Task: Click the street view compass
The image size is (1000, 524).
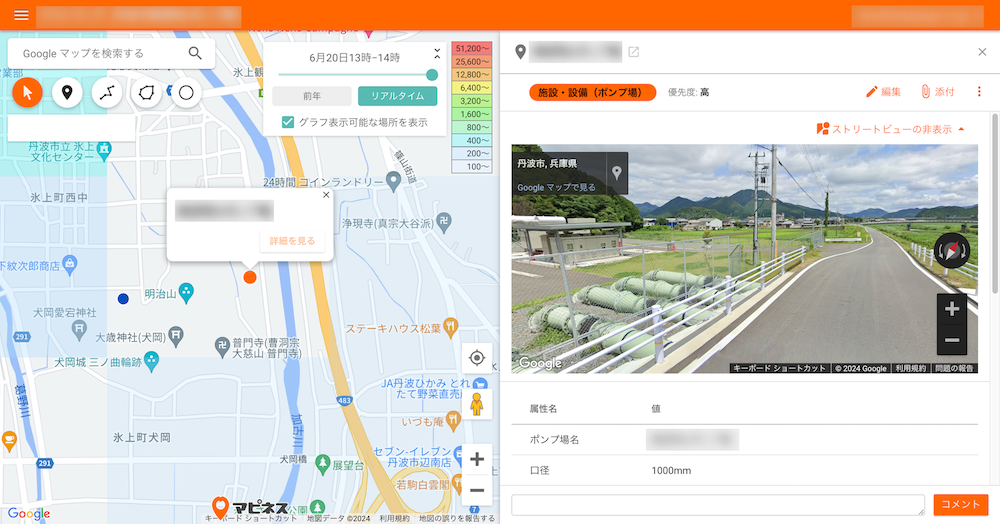Action: pyautogui.click(x=952, y=251)
